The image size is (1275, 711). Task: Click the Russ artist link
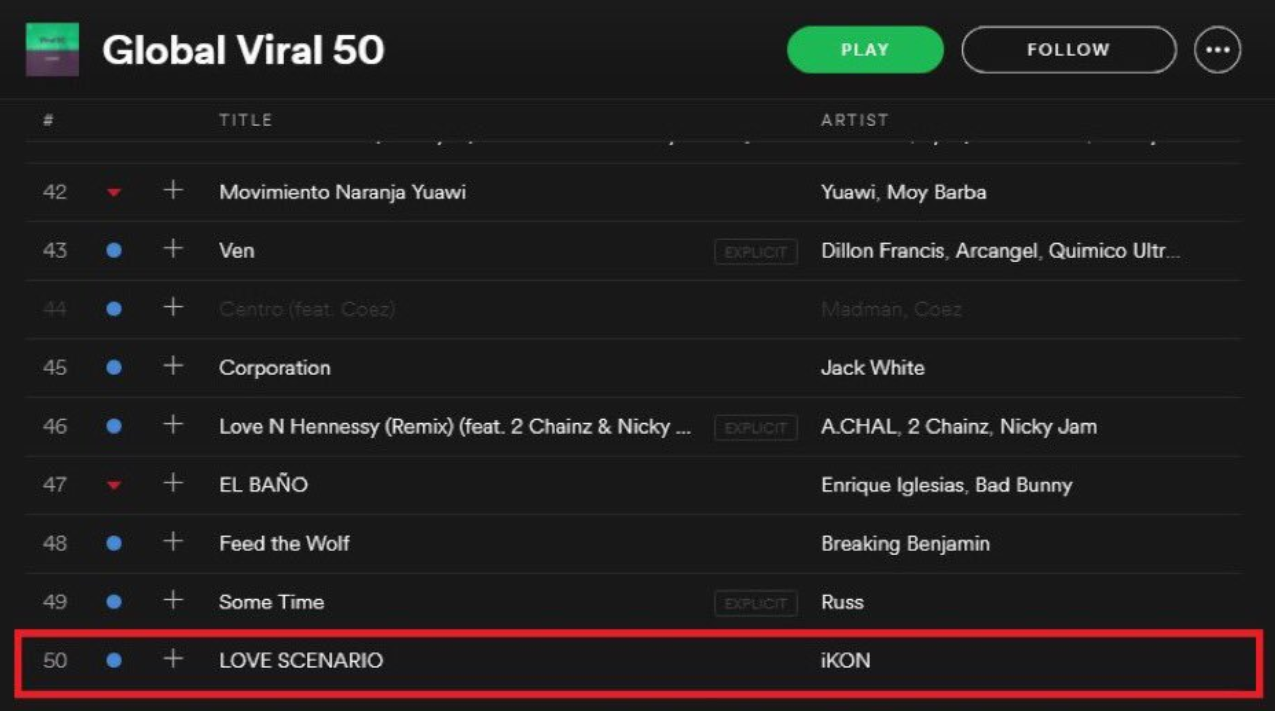coord(842,602)
